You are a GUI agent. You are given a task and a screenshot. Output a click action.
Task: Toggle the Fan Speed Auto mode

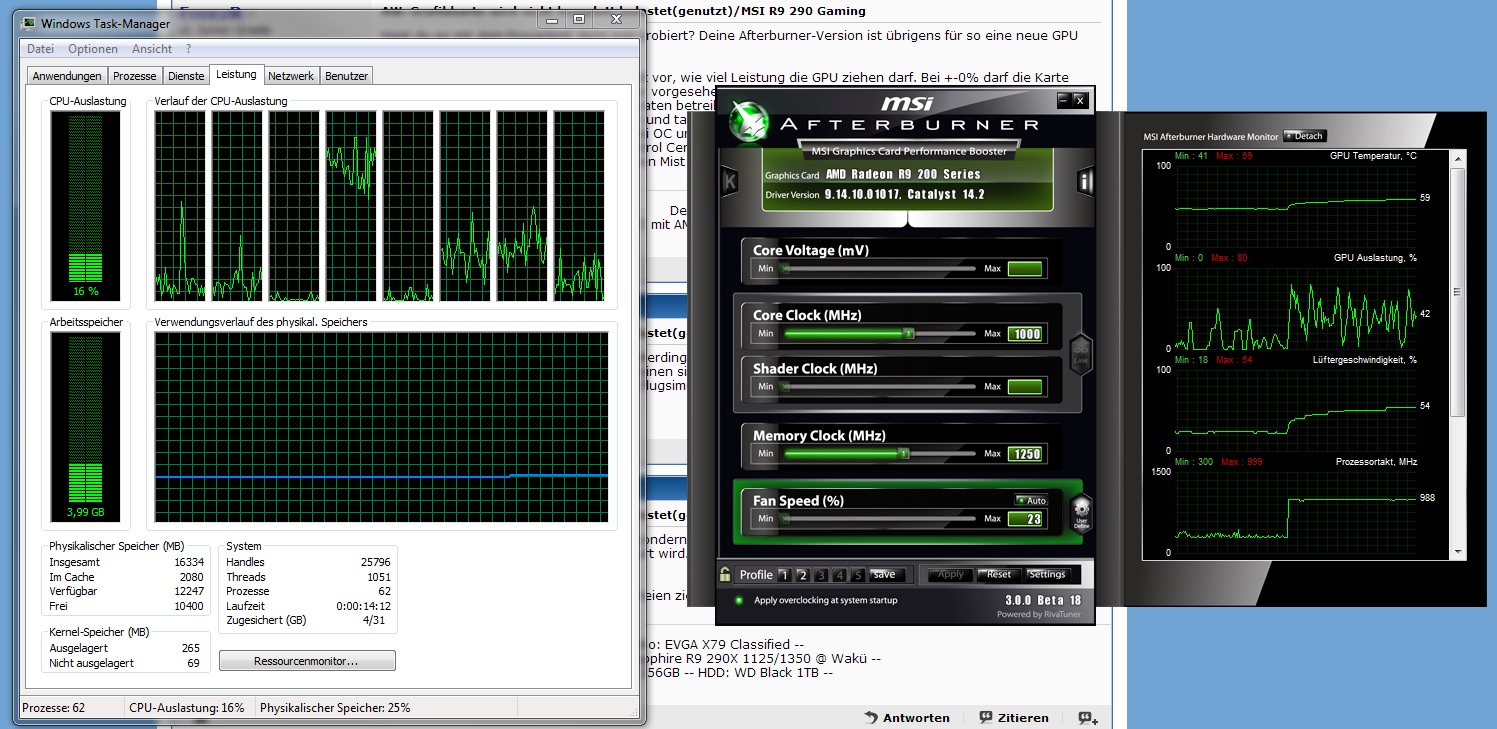click(1031, 500)
